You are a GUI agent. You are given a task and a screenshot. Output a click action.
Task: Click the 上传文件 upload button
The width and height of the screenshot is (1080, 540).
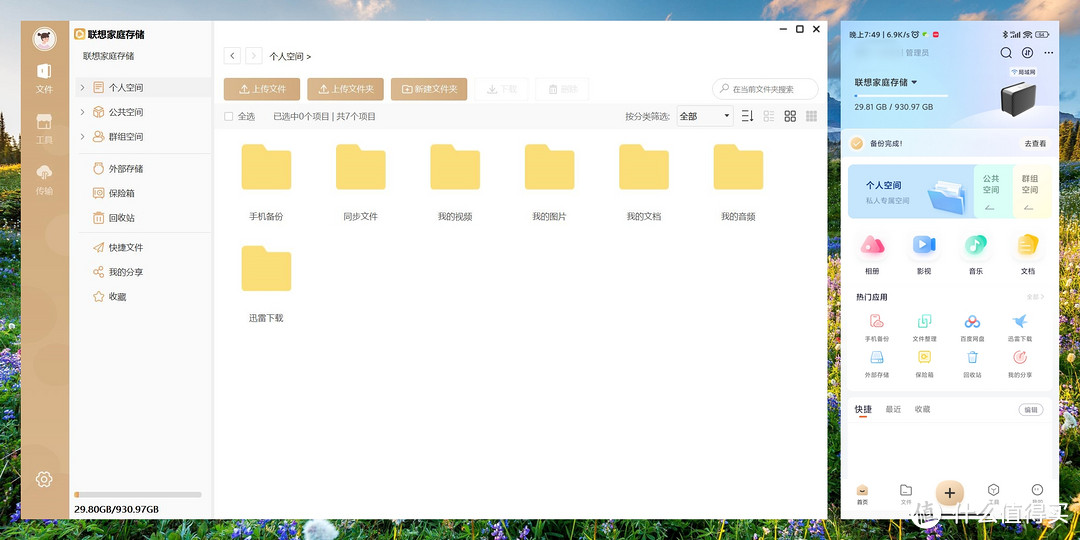(x=261, y=89)
